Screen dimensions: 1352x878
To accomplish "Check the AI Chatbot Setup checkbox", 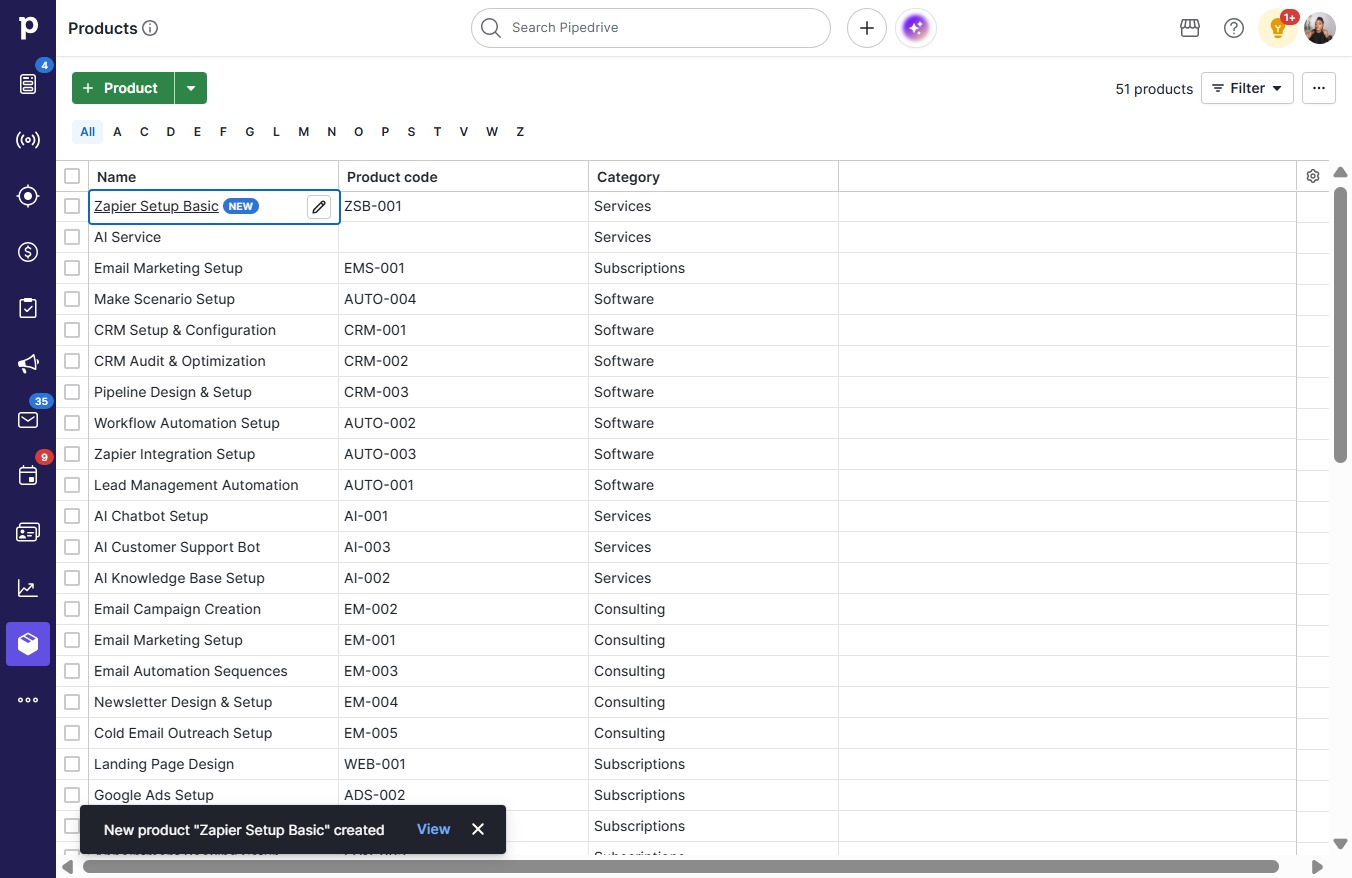I will point(72,516).
